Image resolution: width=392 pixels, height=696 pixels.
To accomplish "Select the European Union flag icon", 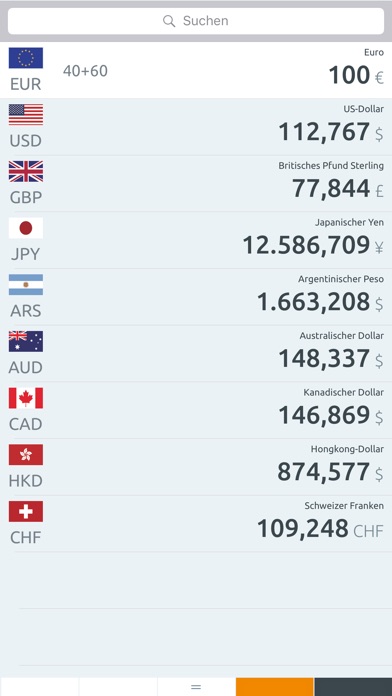I will tap(26, 58).
